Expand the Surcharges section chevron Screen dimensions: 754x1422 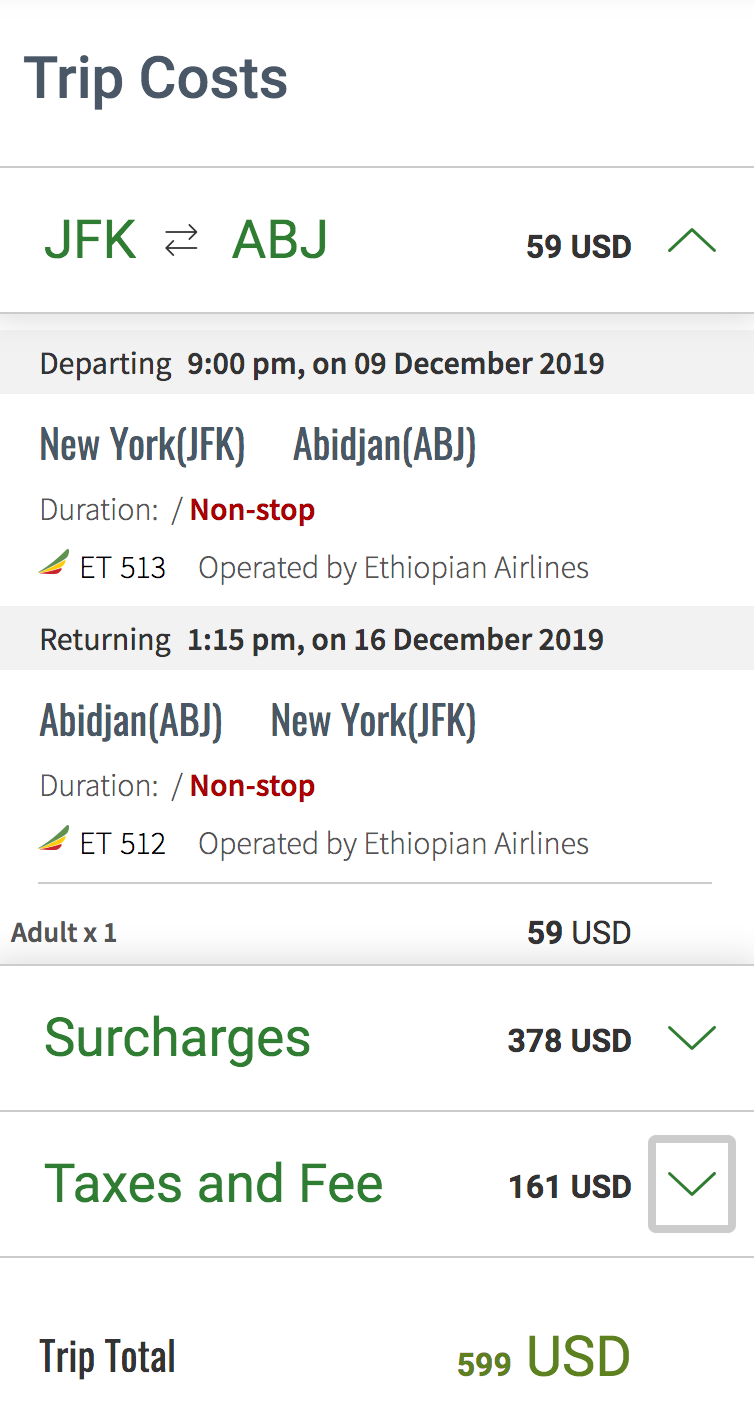click(x=691, y=1038)
